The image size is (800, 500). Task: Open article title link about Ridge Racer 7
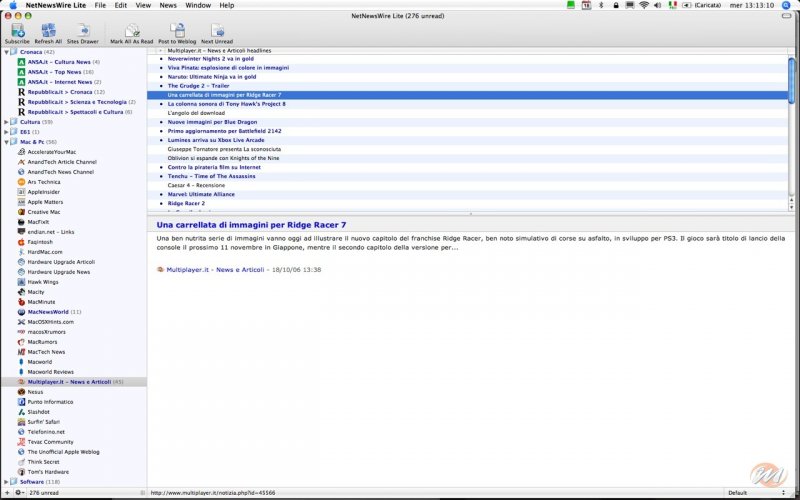(251, 225)
